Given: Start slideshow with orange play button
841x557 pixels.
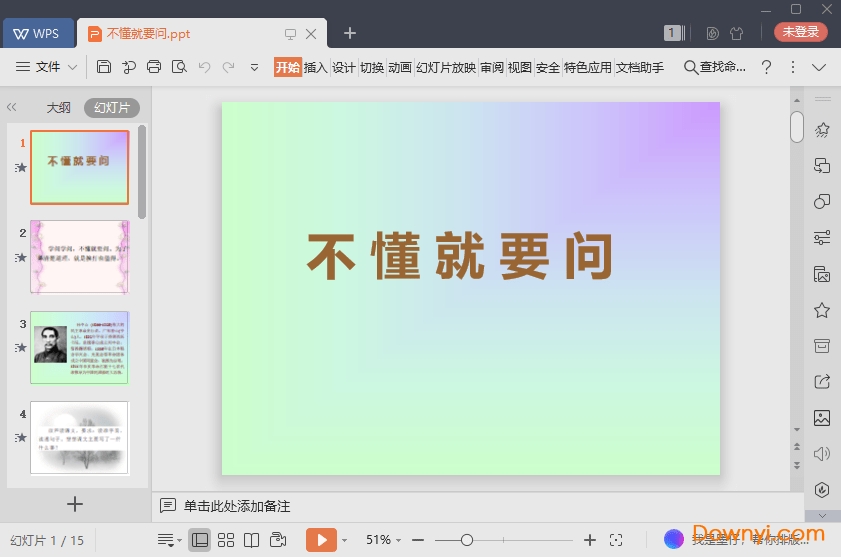Looking at the screenshot, I should pos(321,540).
